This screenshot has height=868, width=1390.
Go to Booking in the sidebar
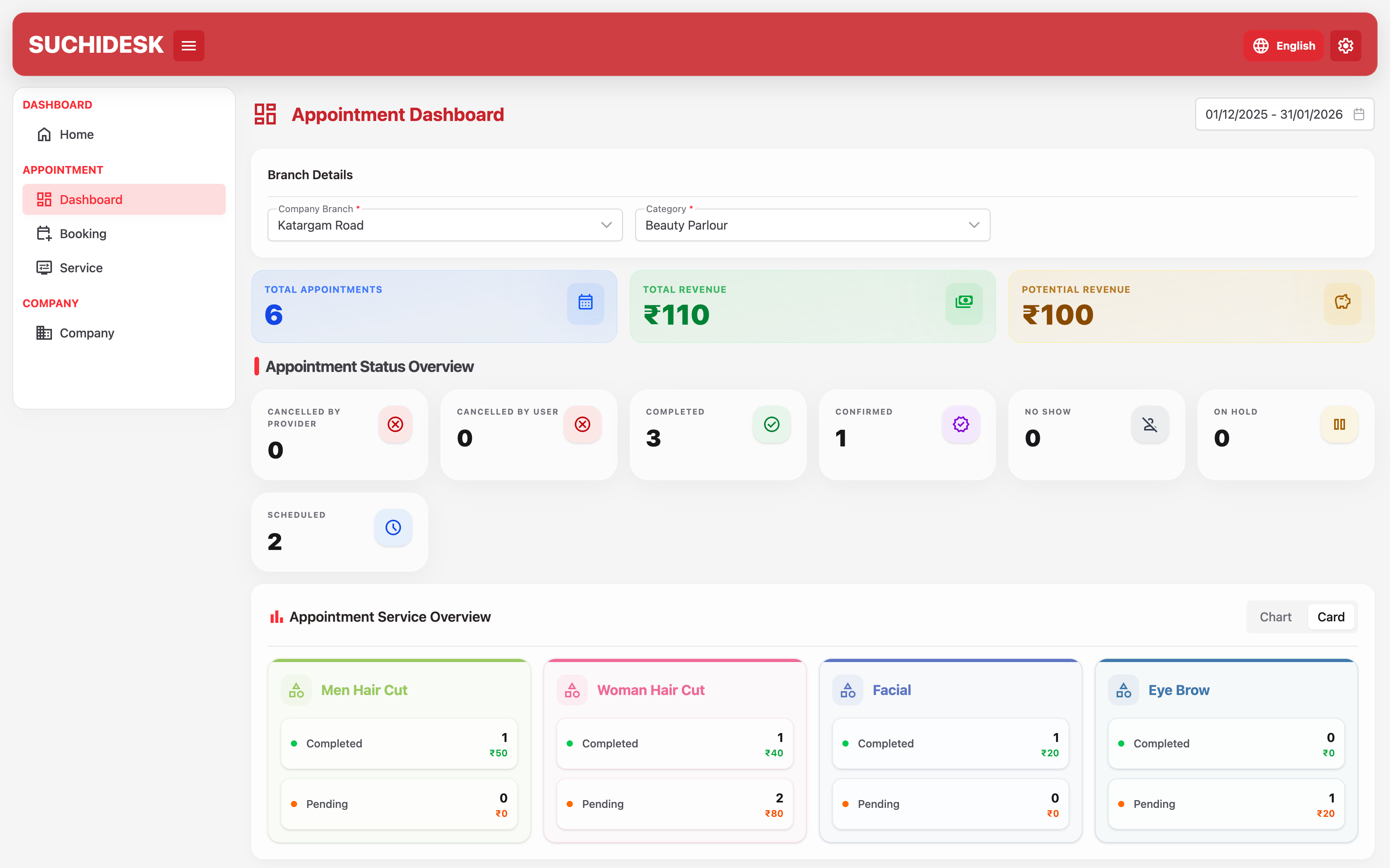pyautogui.click(x=83, y=233)
